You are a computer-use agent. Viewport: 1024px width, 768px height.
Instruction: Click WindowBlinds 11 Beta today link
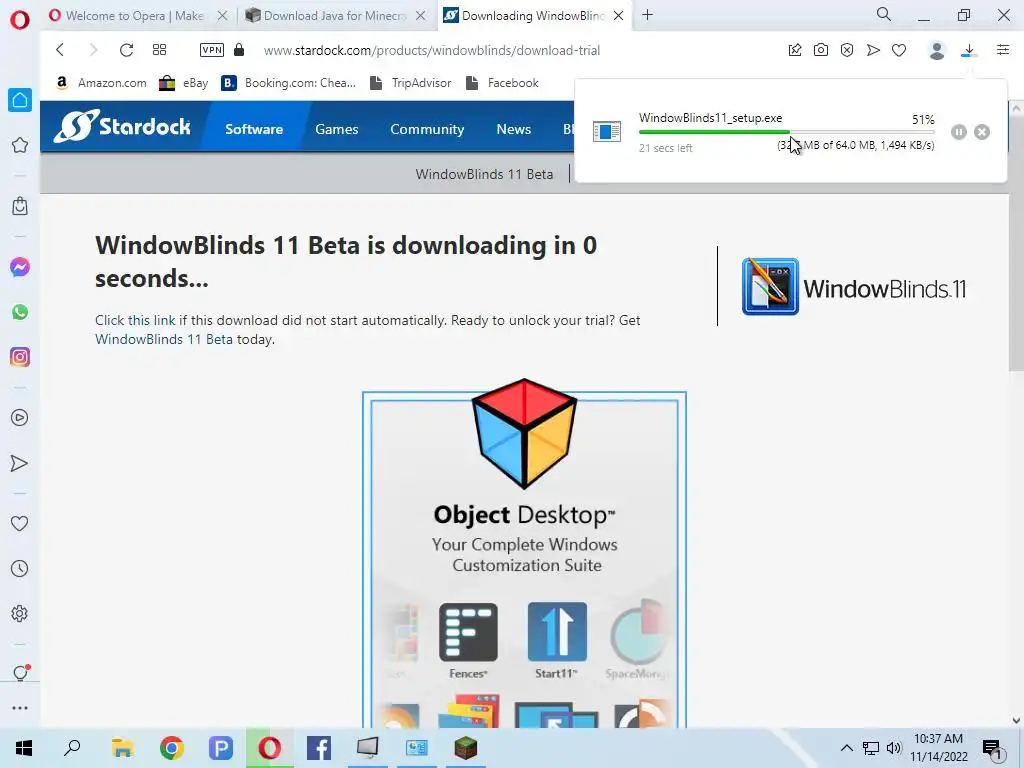click(x=164, y=339)
